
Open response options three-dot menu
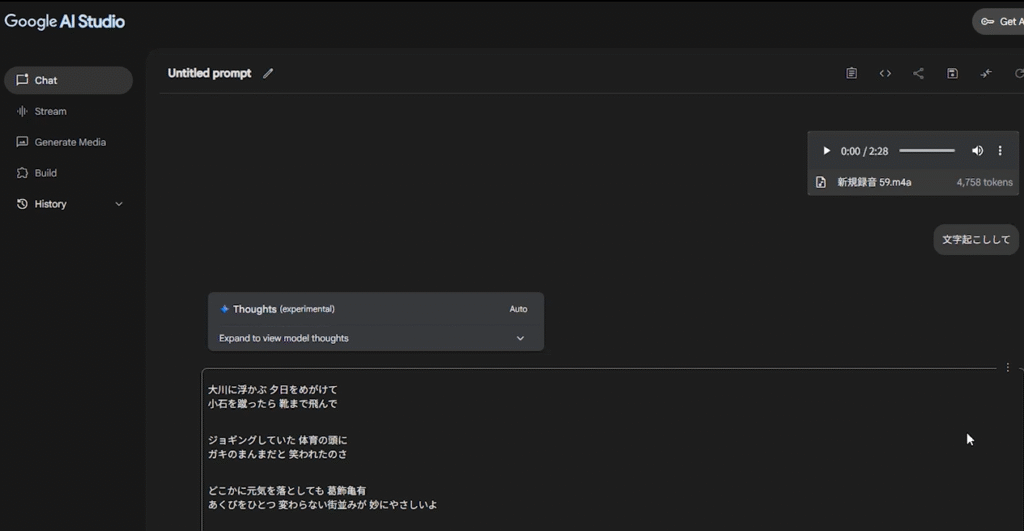(x=1008, y=368)
